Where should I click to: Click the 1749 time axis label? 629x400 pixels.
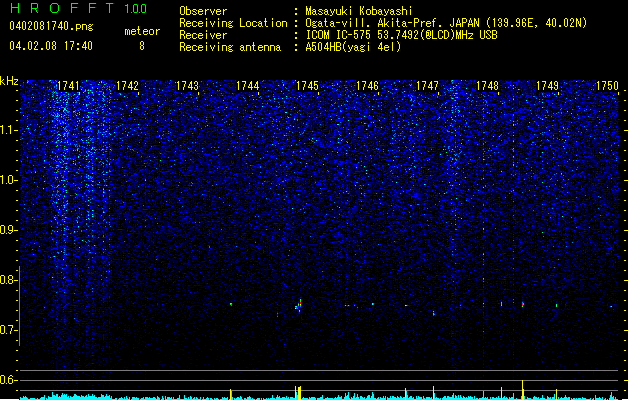[x=548, y=86]
